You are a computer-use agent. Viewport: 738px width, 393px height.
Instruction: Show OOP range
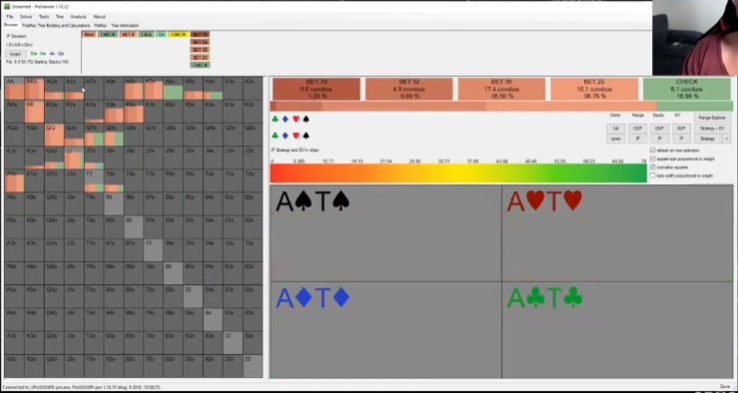tap(638, 128)
